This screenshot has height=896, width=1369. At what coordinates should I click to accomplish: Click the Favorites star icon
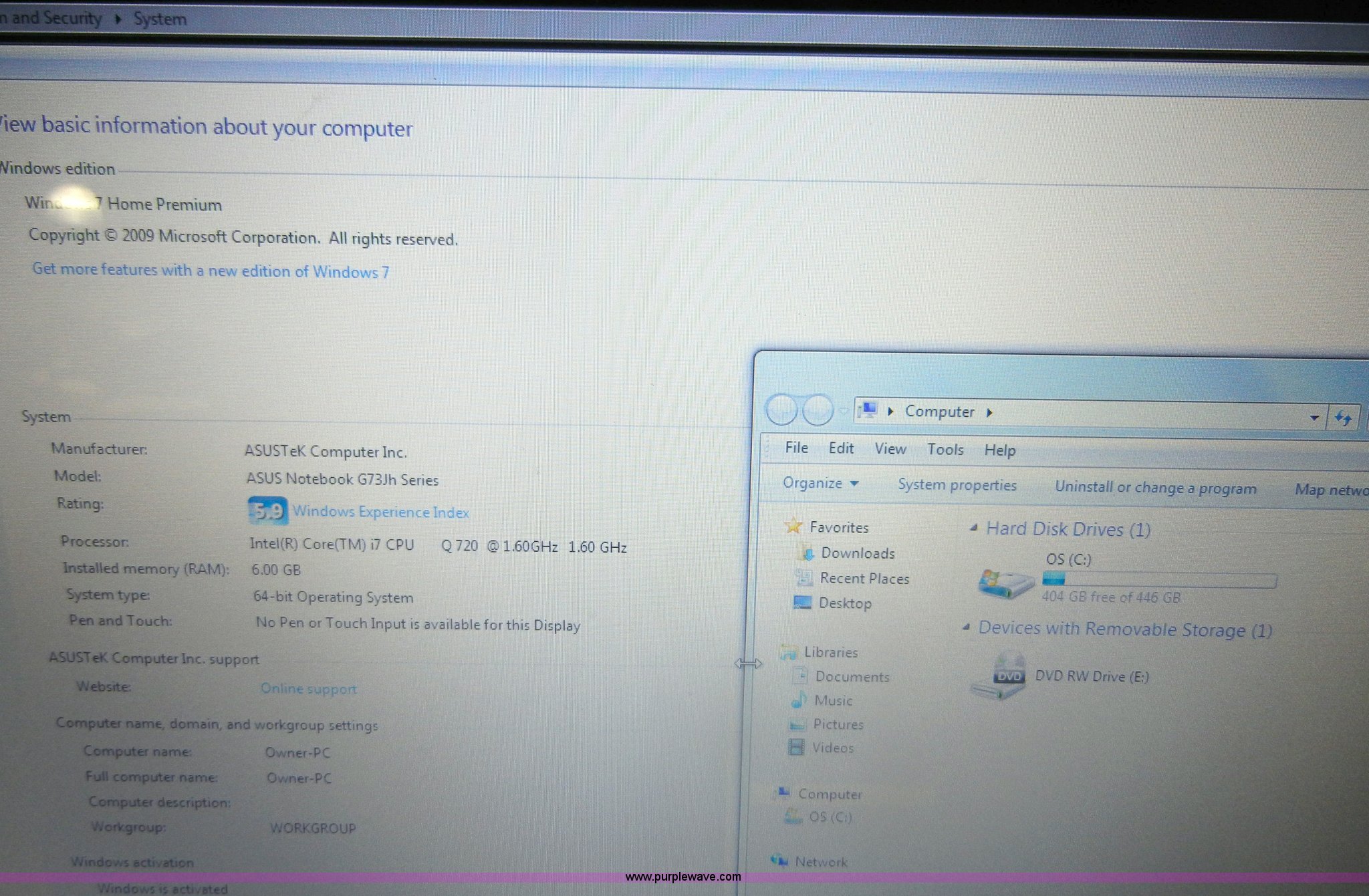tap(793, 526)
